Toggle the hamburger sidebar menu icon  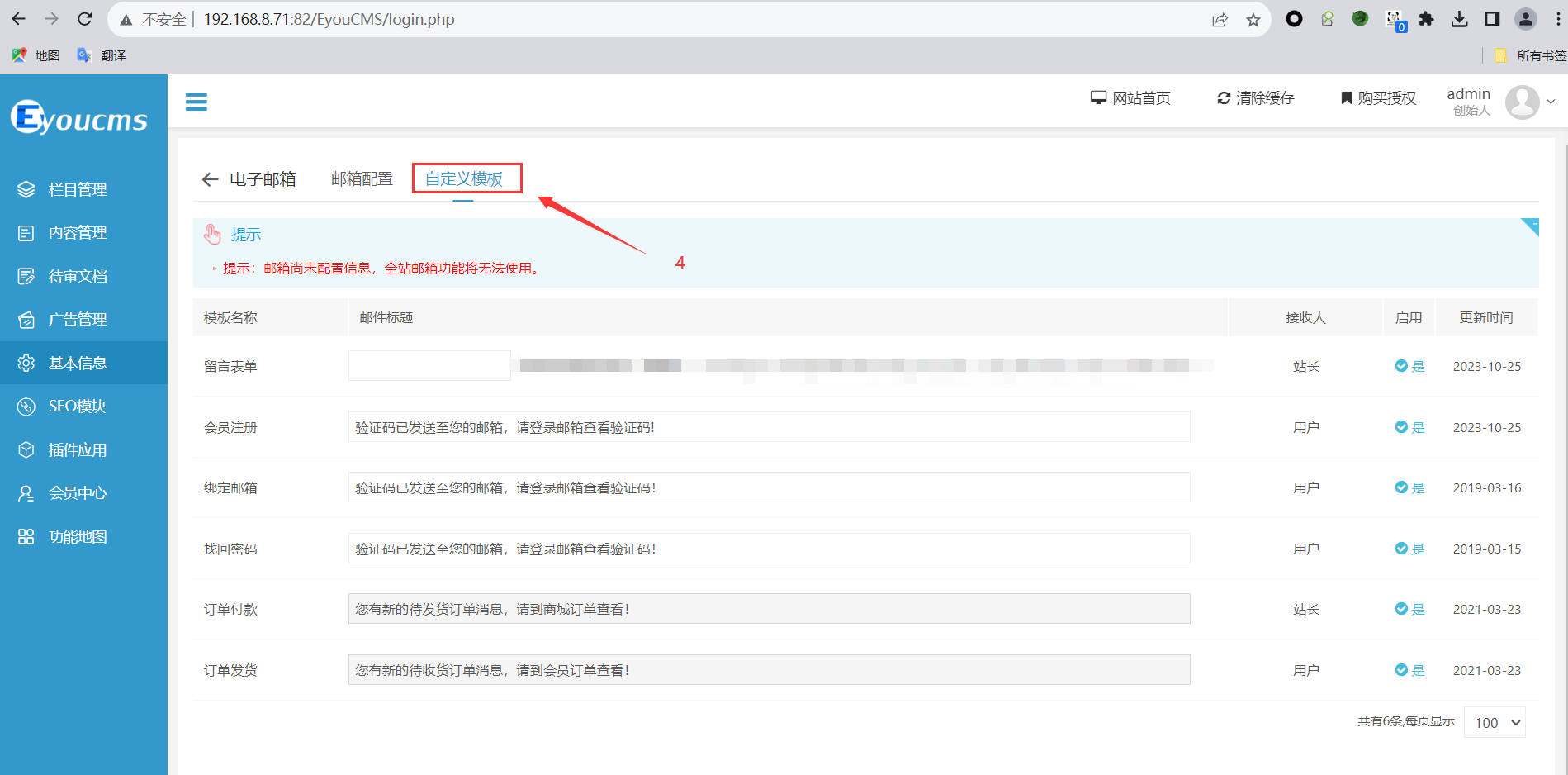(196, 102)
